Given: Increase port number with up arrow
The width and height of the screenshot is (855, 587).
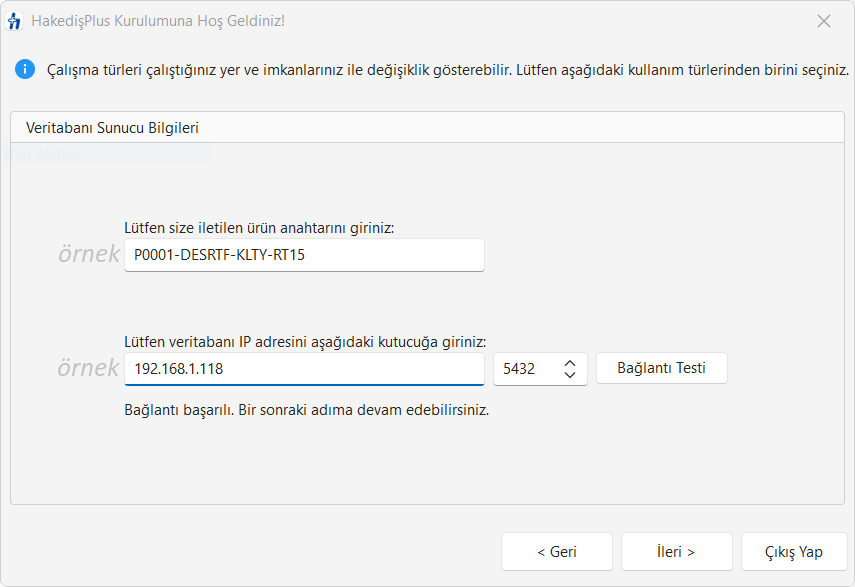Looking at the screenshot, I should (x=570, y=362).
